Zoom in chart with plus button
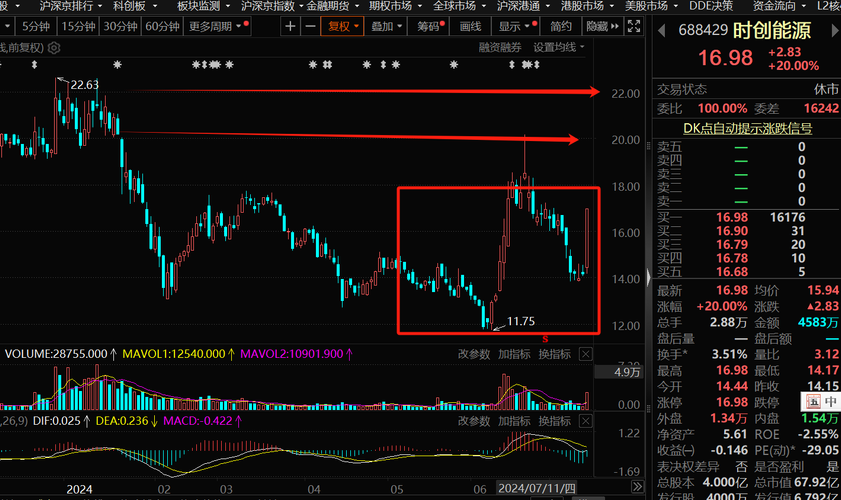The width and height of the screenshot is (841, 500). 290,26
